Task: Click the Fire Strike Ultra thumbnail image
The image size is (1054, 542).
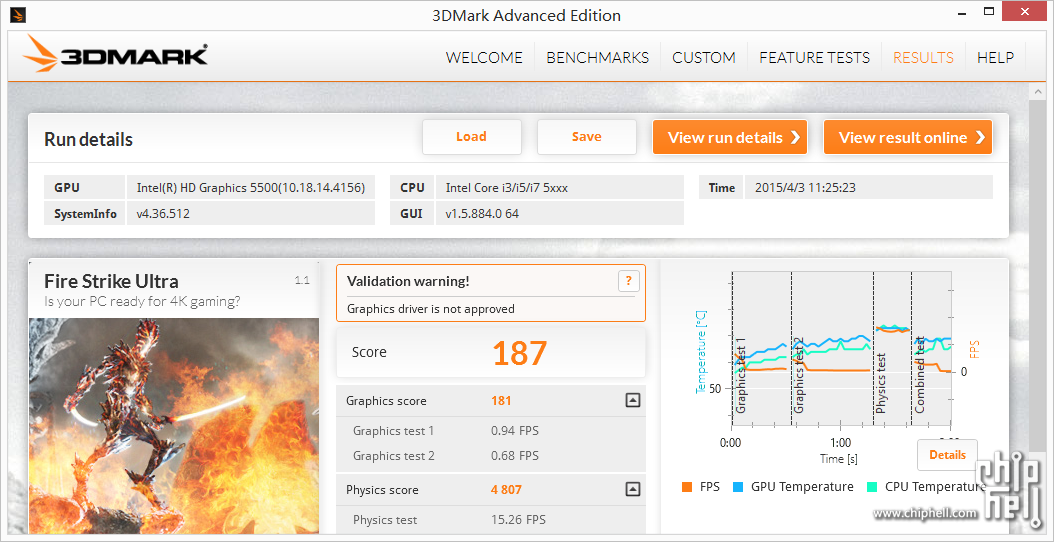Action: click(x=174, y=426)
